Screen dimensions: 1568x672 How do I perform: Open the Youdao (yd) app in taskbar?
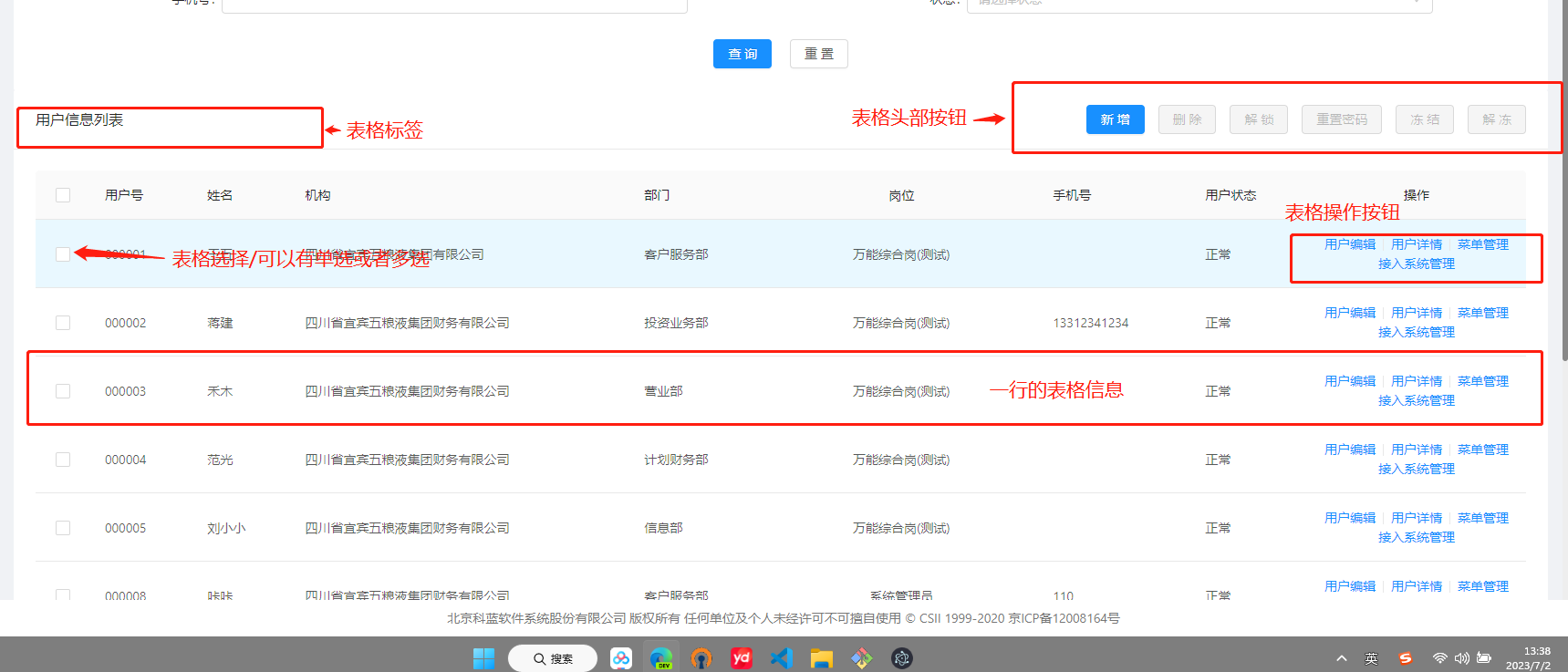[742, 658]
